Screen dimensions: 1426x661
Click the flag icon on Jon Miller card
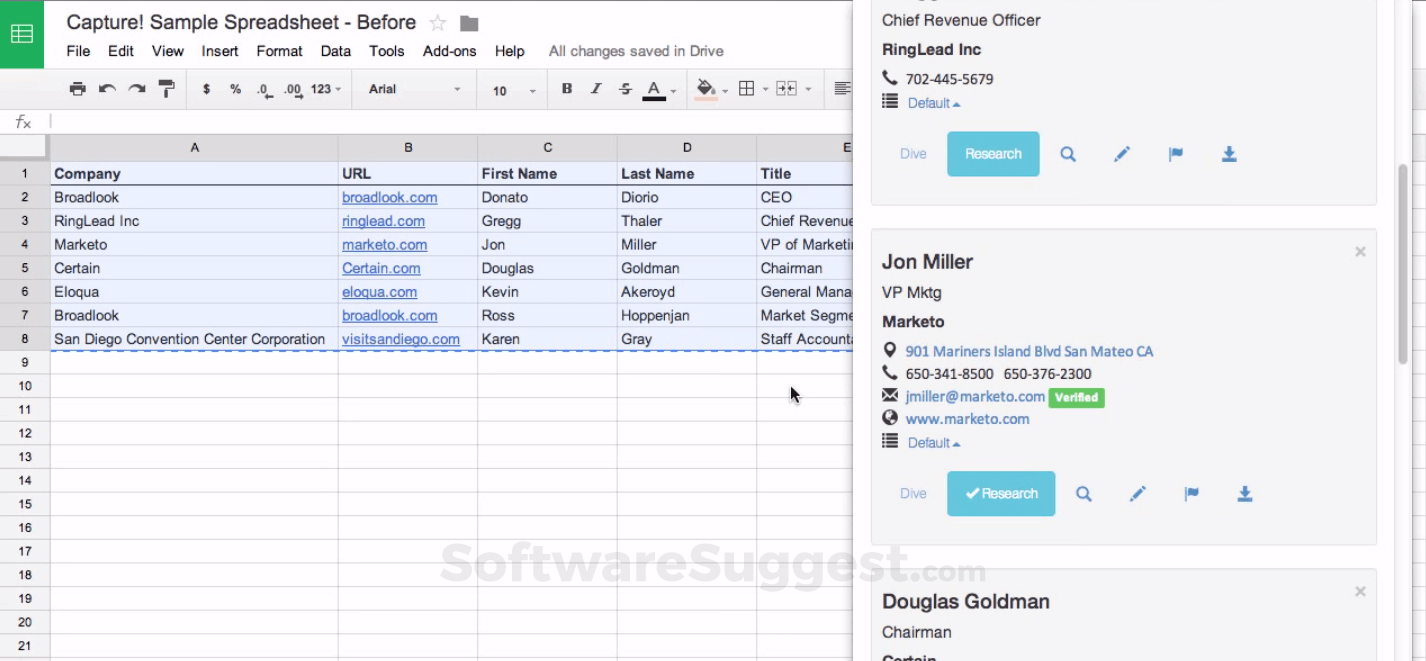(x=1191, y=494)
